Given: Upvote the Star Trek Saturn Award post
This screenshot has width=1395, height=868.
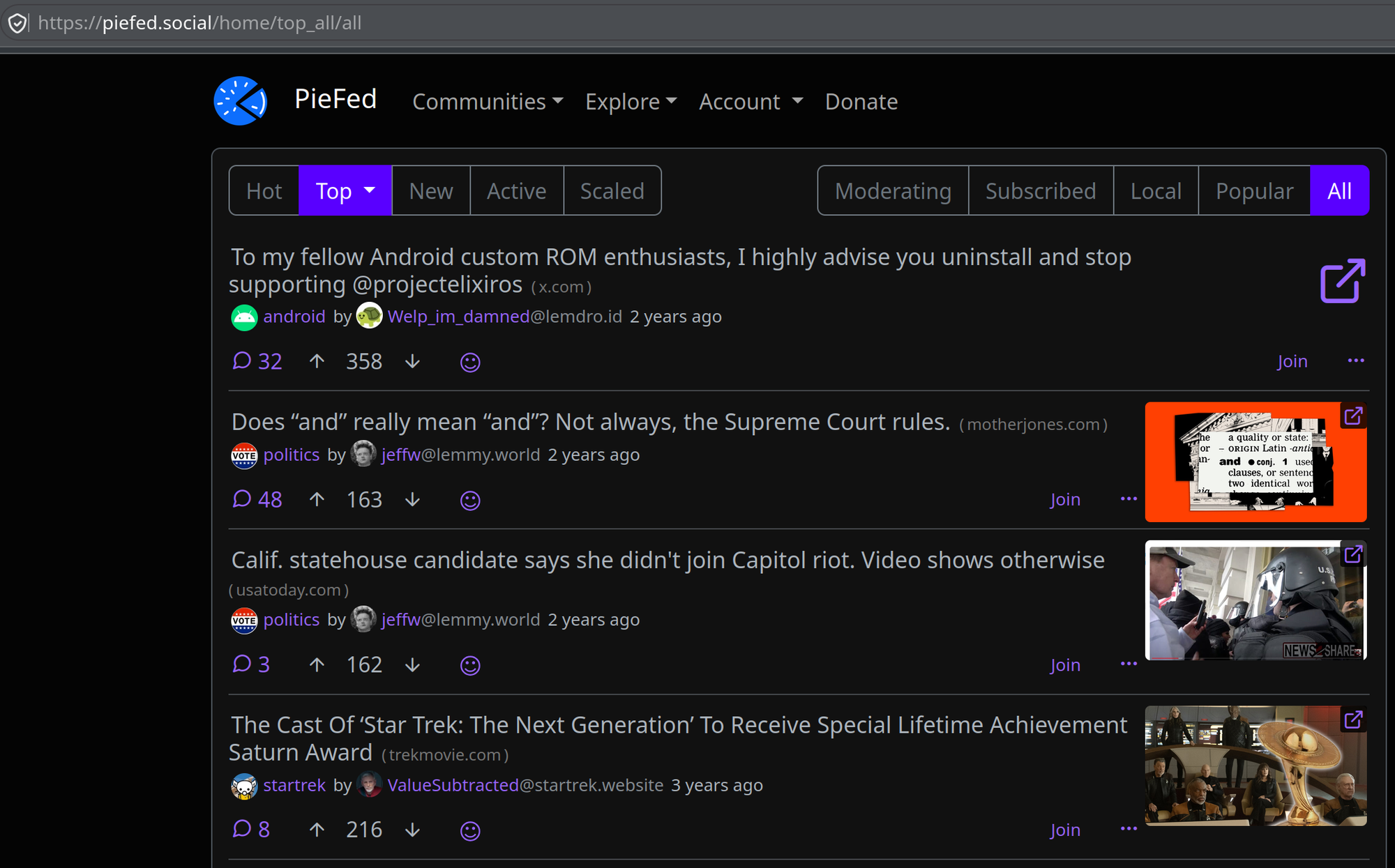Looking at the screenshot, I should 317,830.
